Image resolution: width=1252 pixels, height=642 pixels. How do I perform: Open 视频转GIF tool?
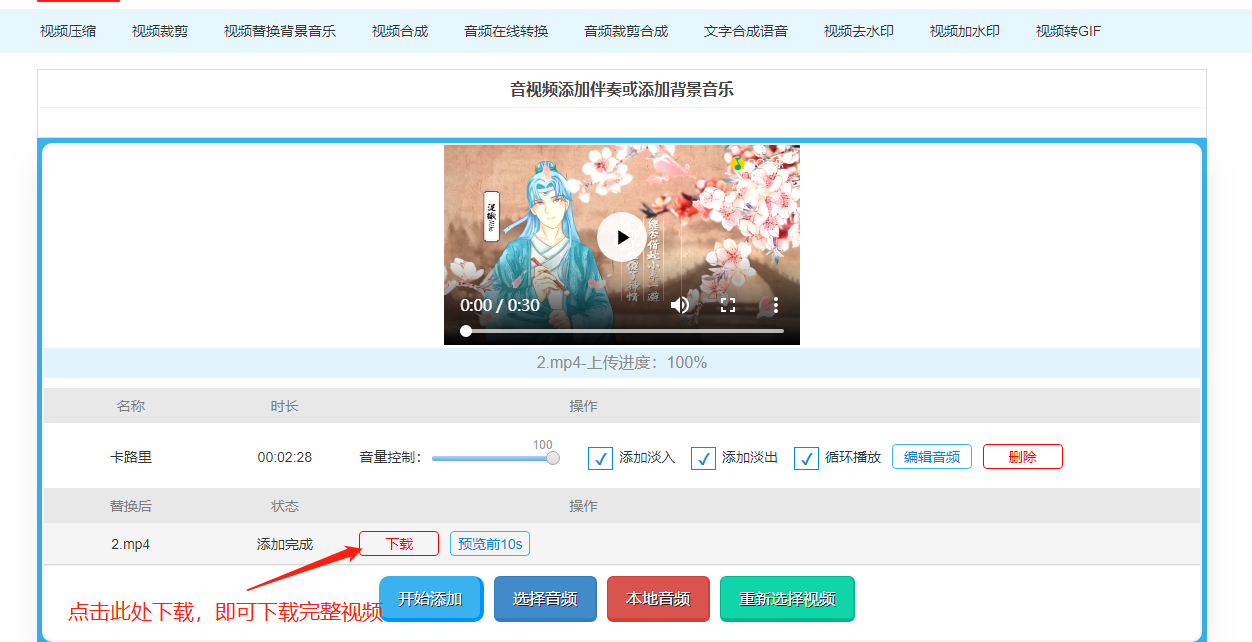[1068, 31]
